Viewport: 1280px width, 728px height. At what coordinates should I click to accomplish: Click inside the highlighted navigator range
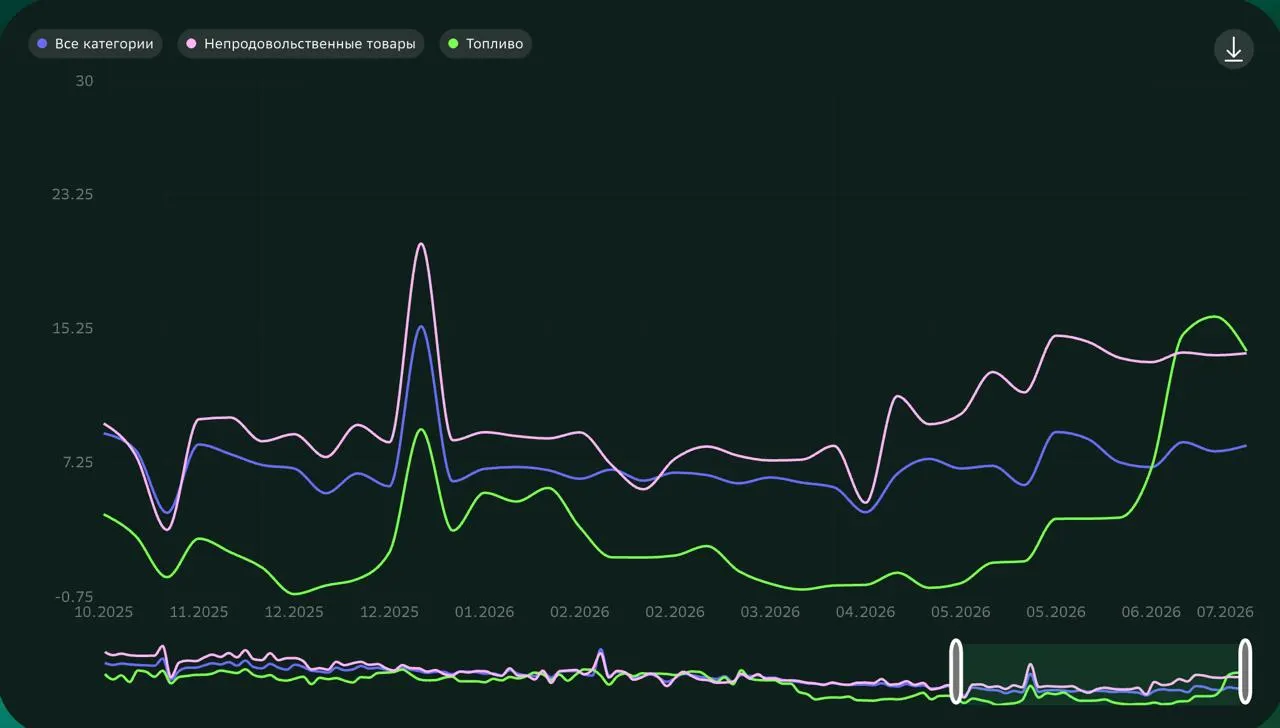pos(1100,674)
